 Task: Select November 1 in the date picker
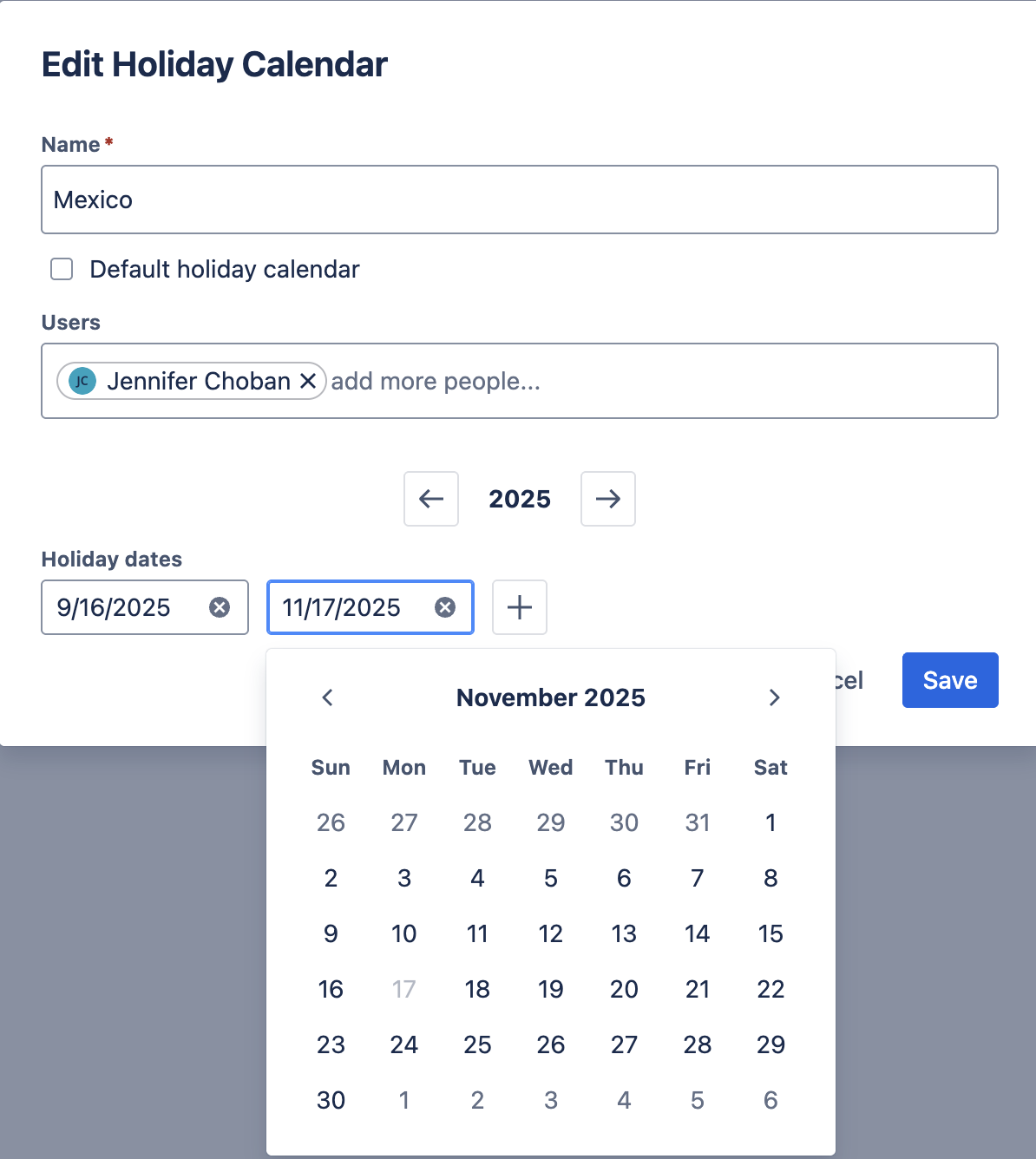[770, 822]
